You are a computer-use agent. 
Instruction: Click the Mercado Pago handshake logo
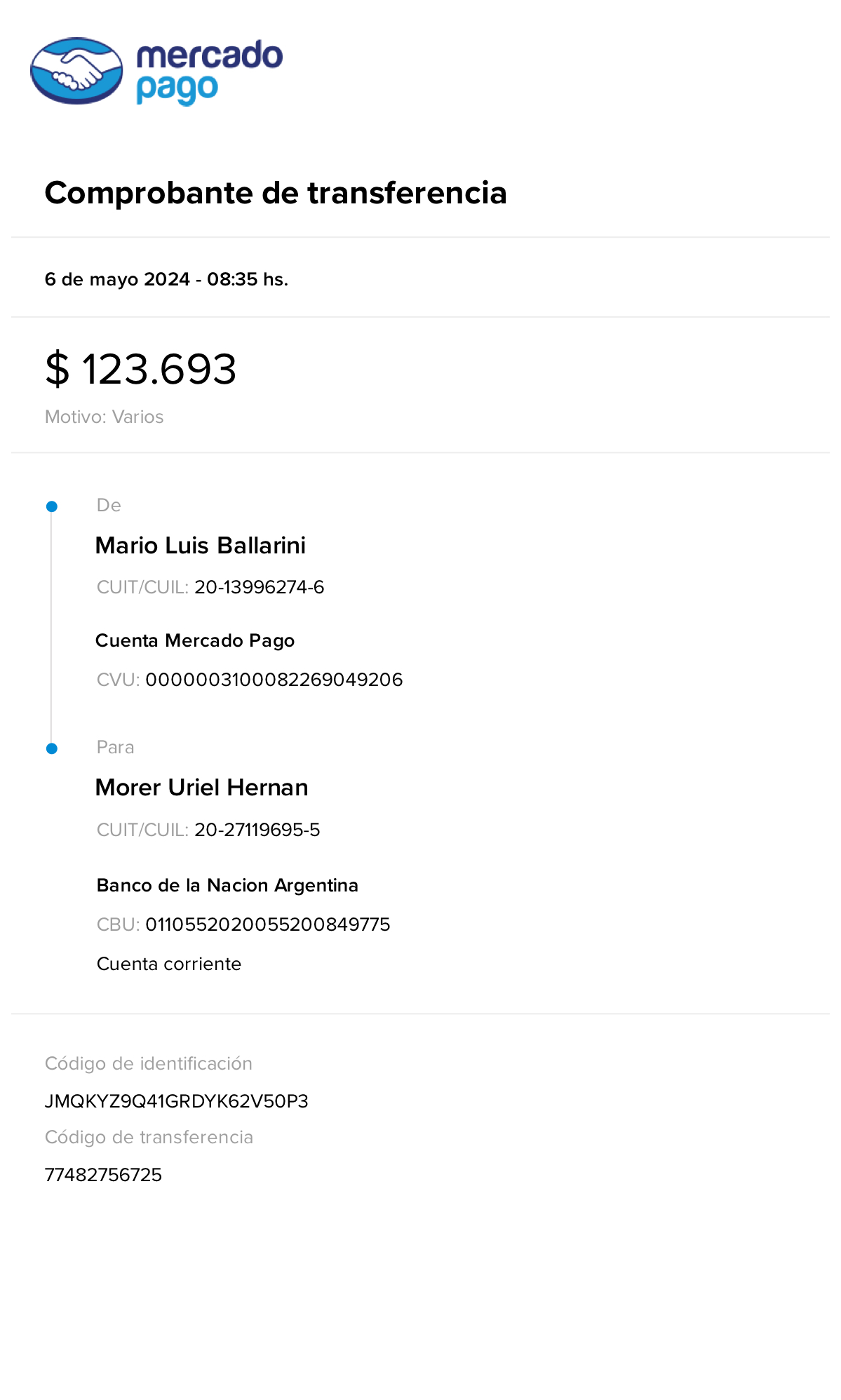(76, 71)
